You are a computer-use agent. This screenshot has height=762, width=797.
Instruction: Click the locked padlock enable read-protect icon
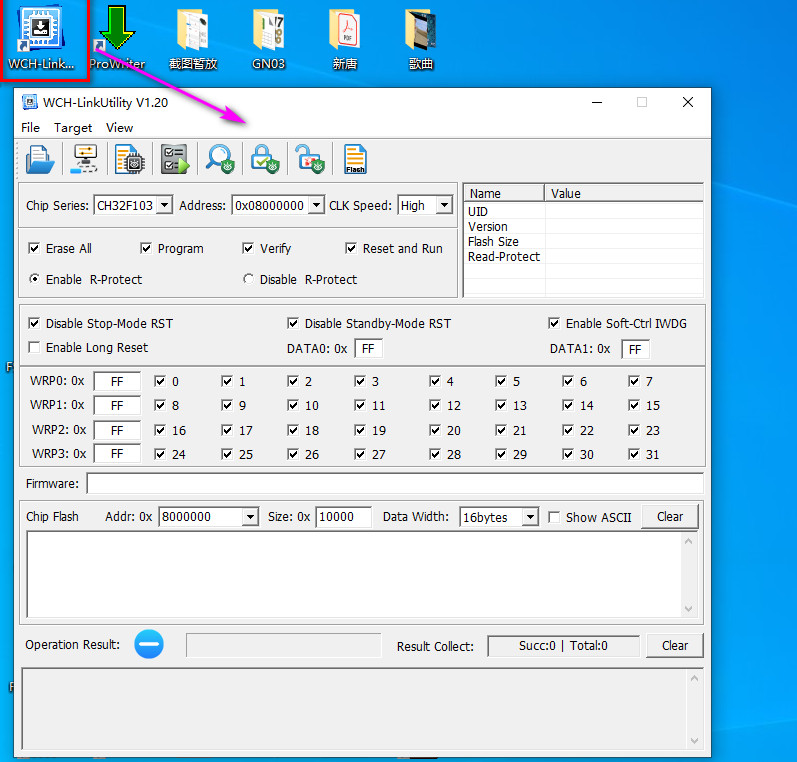coord(265,159)
